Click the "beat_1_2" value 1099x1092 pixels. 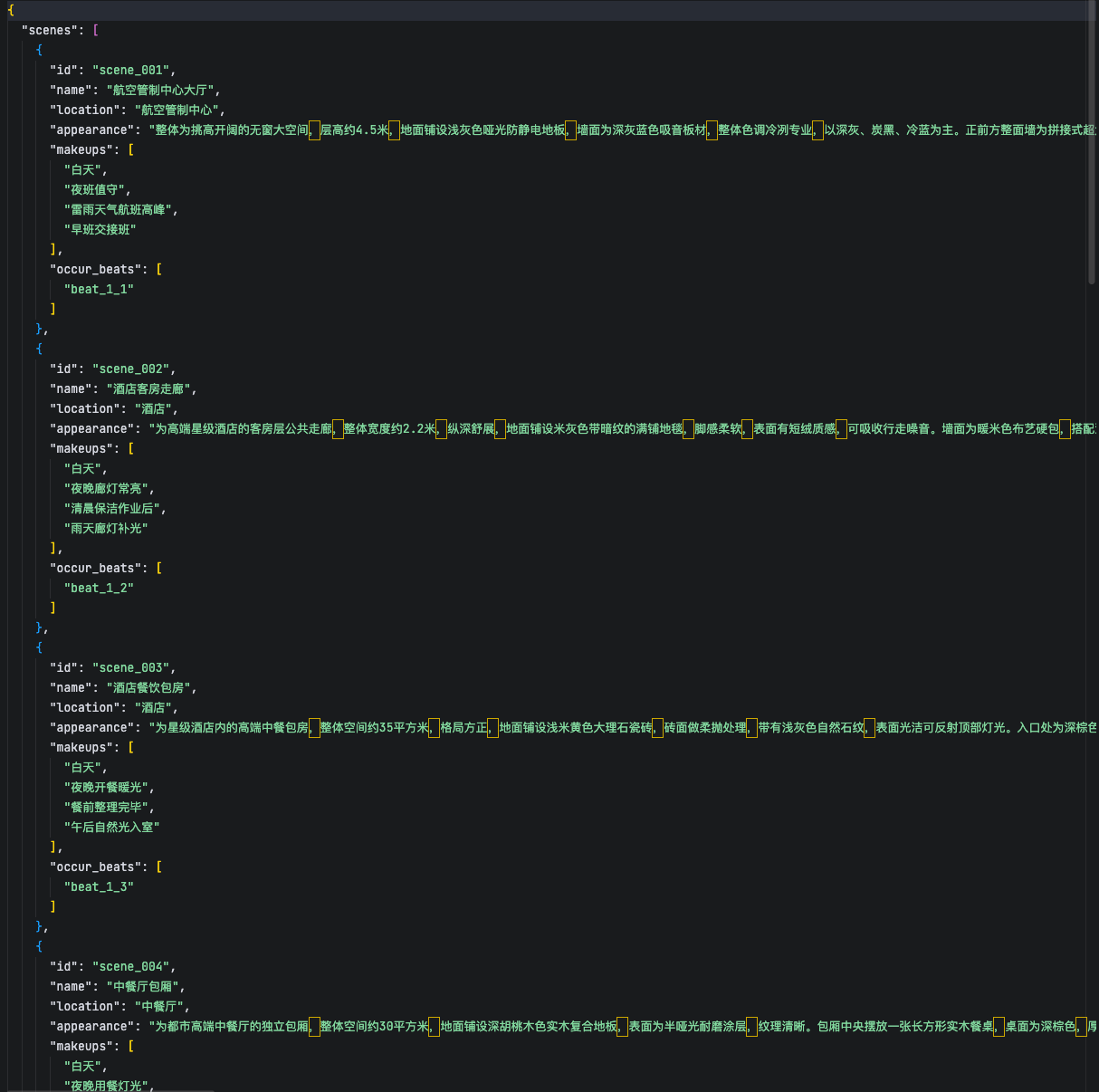click(99, 588)
